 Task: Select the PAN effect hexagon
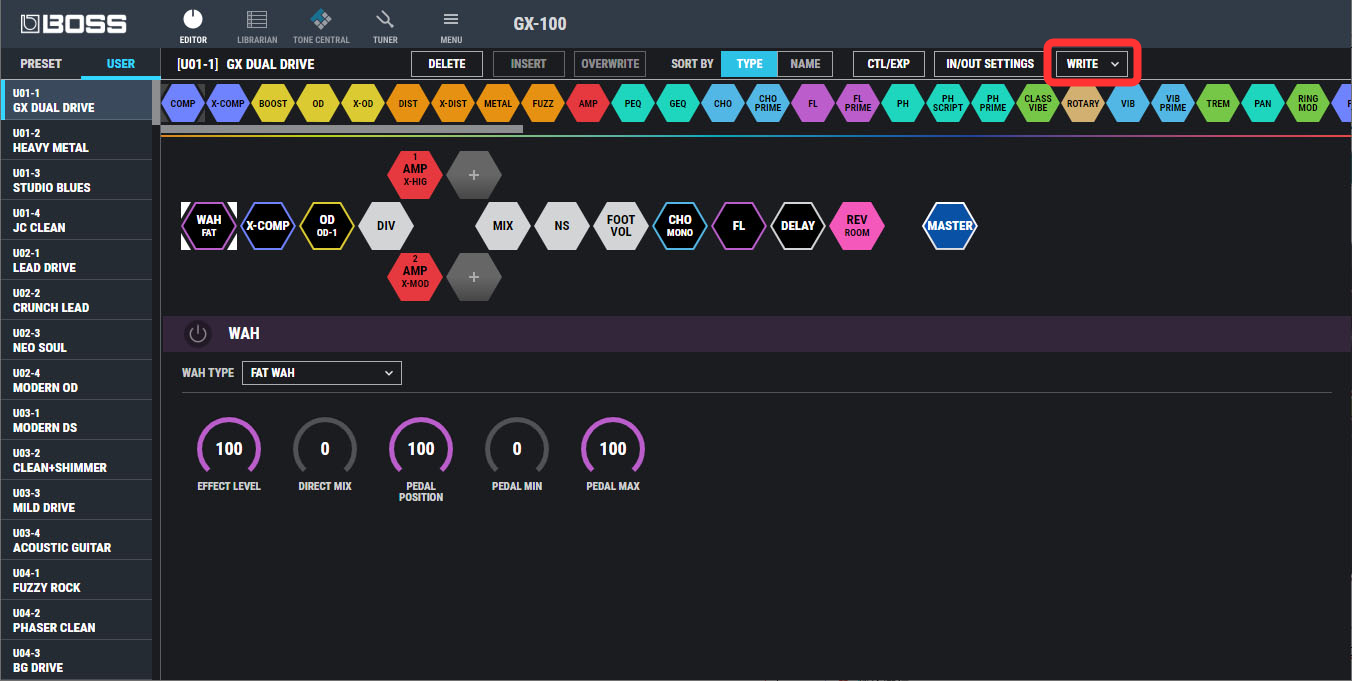pyautogui.click(x=1263, y=103)
